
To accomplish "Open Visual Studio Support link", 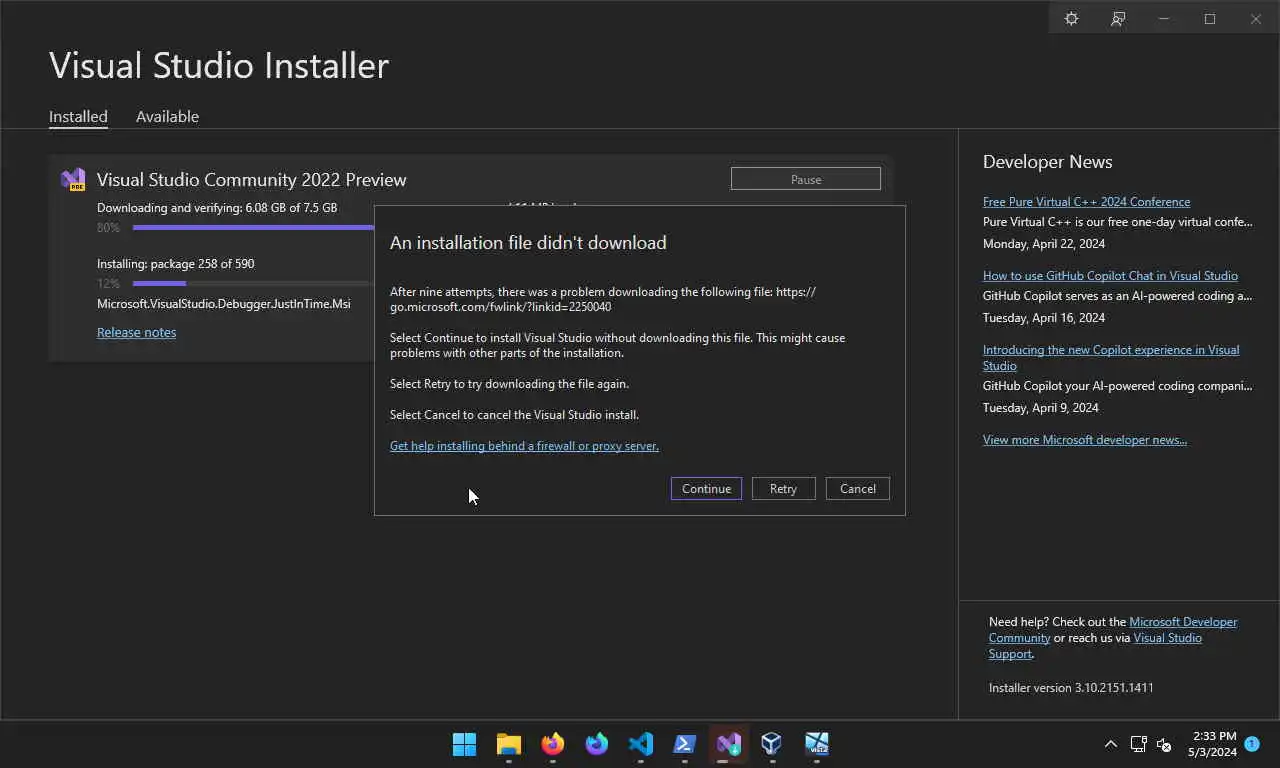I will [1095, 646].
